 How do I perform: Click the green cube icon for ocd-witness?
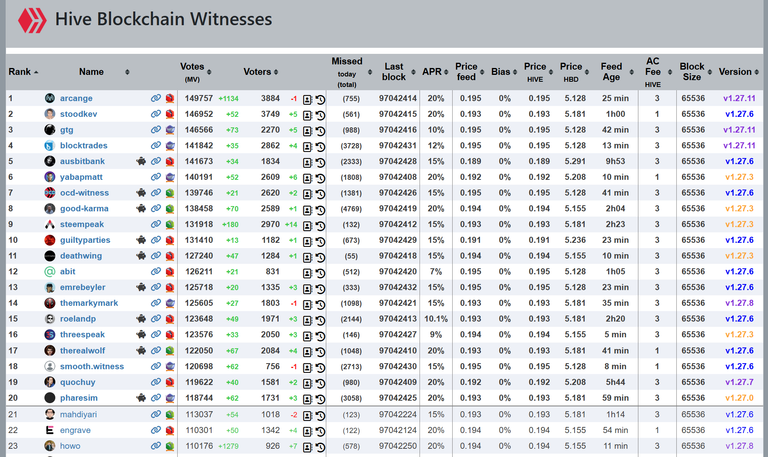coord(170,193)
